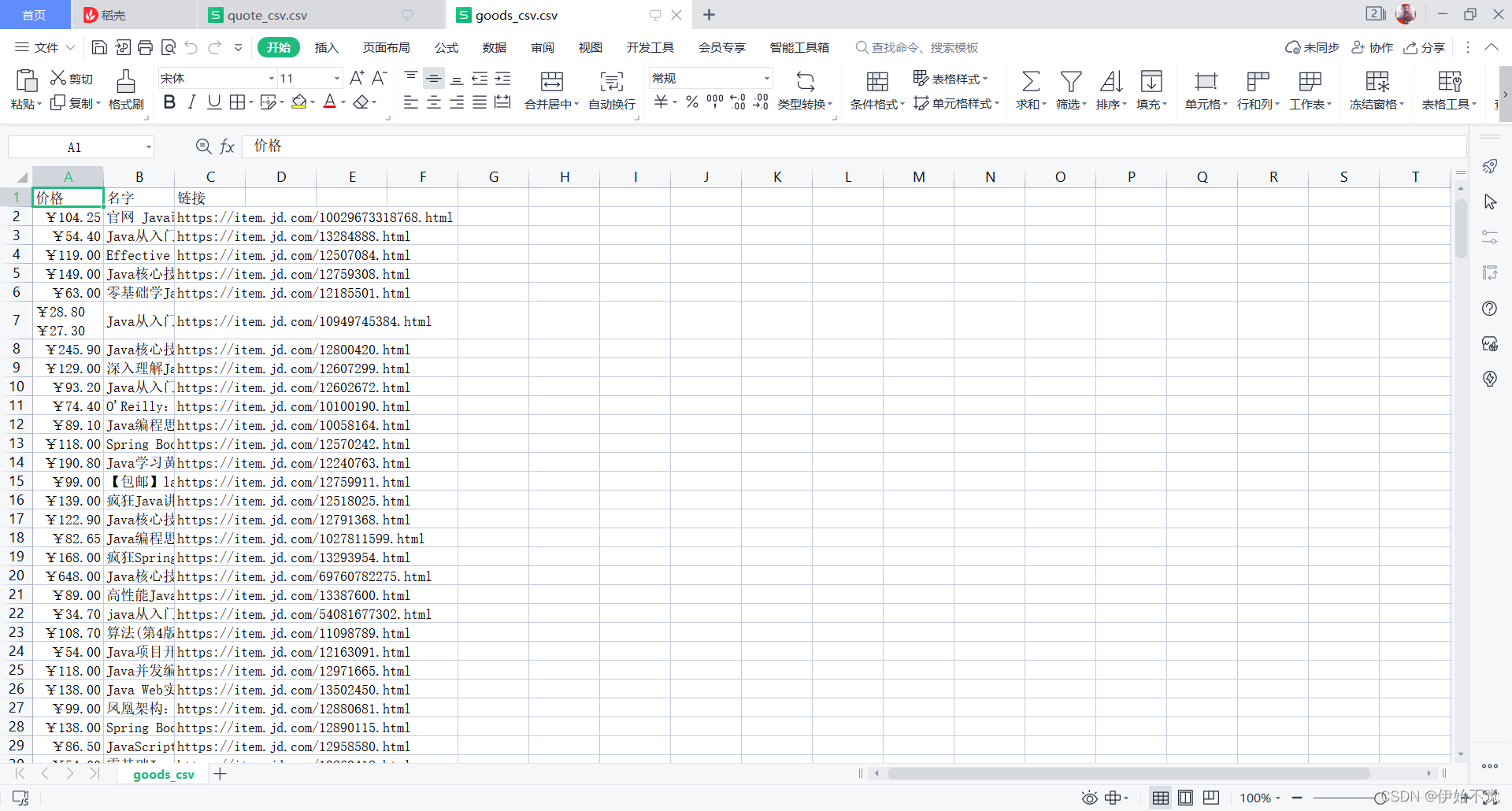1512x811 pixels.
Task: Switch to the Page Layout (页面布局) tab
Action: (x=386, y=47)
